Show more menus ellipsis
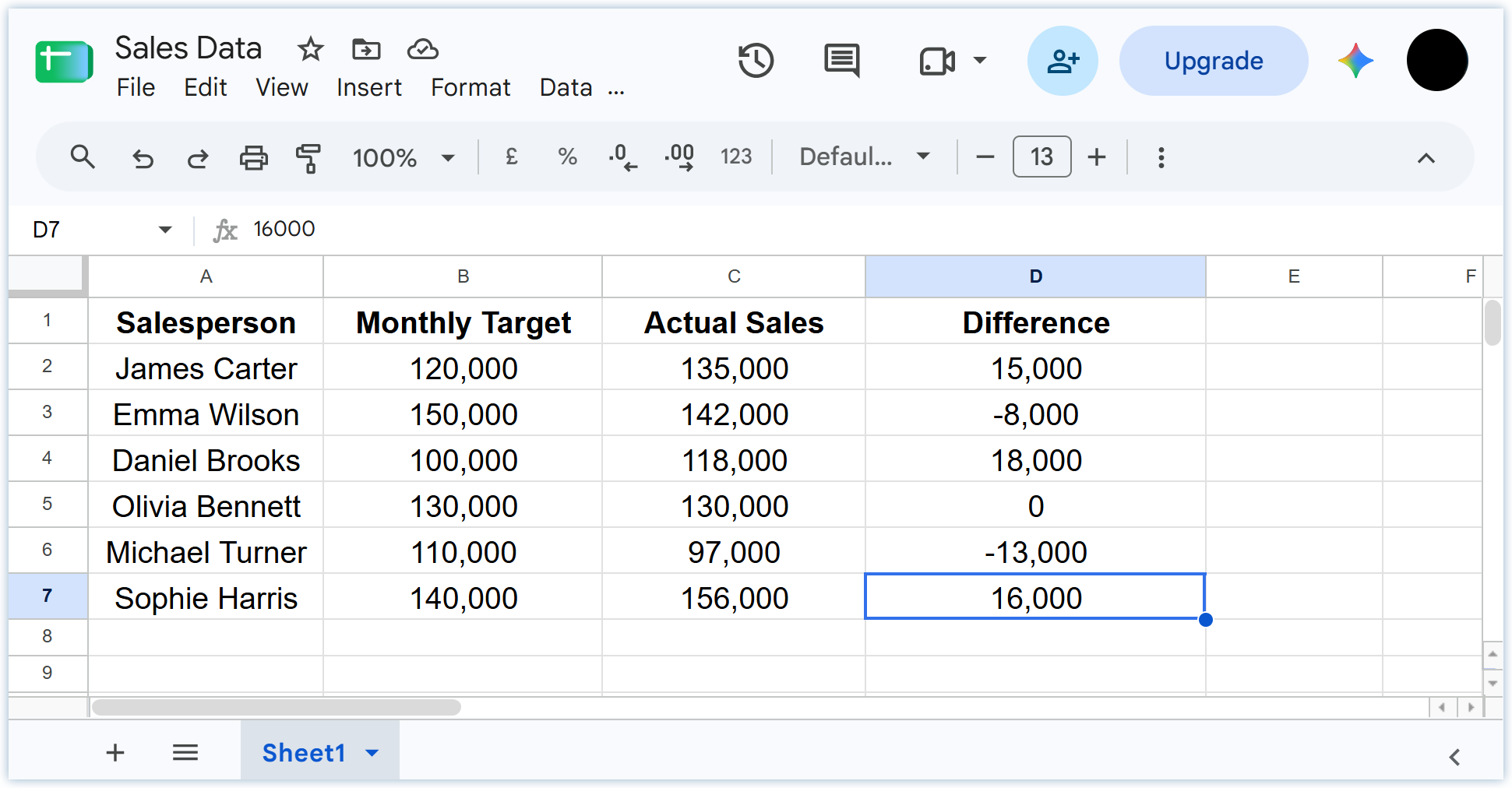Viewport: 1512px width, 788px height. click(616, 91)
